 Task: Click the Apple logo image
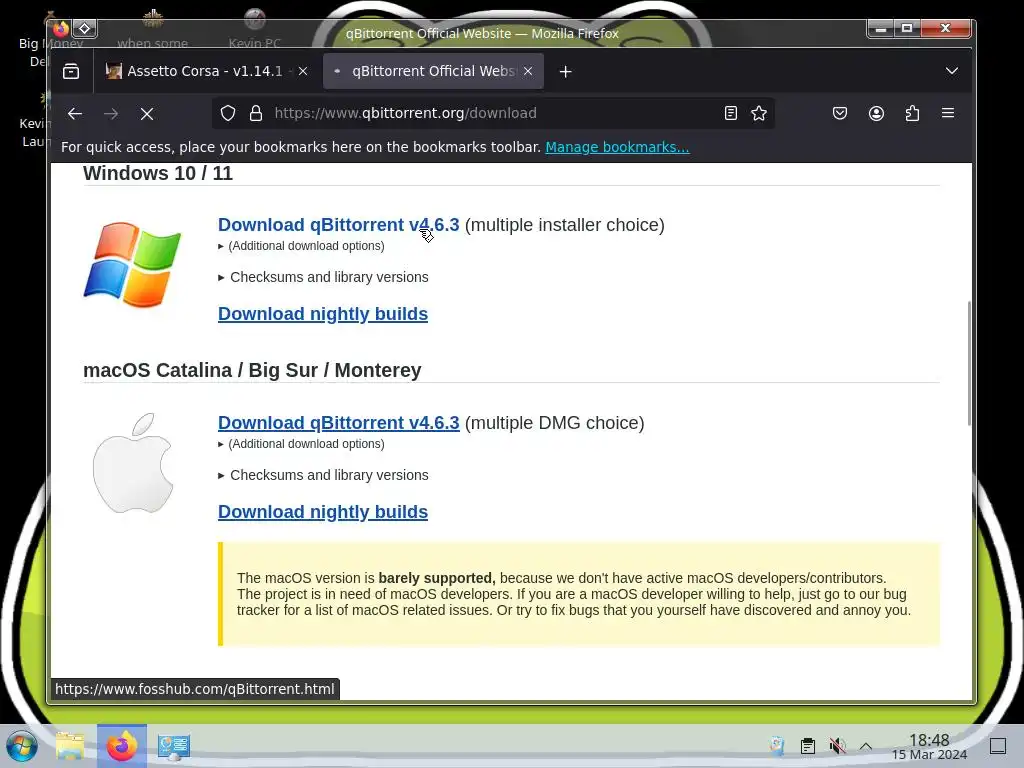[x=133, y=462]
